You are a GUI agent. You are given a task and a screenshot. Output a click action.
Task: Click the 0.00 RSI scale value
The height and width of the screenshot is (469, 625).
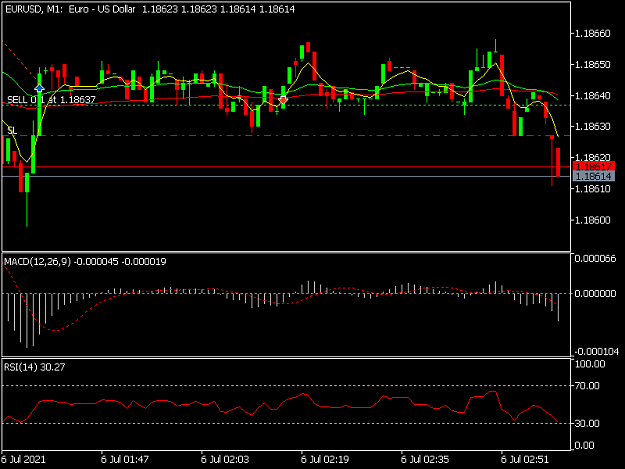(584, 445)
